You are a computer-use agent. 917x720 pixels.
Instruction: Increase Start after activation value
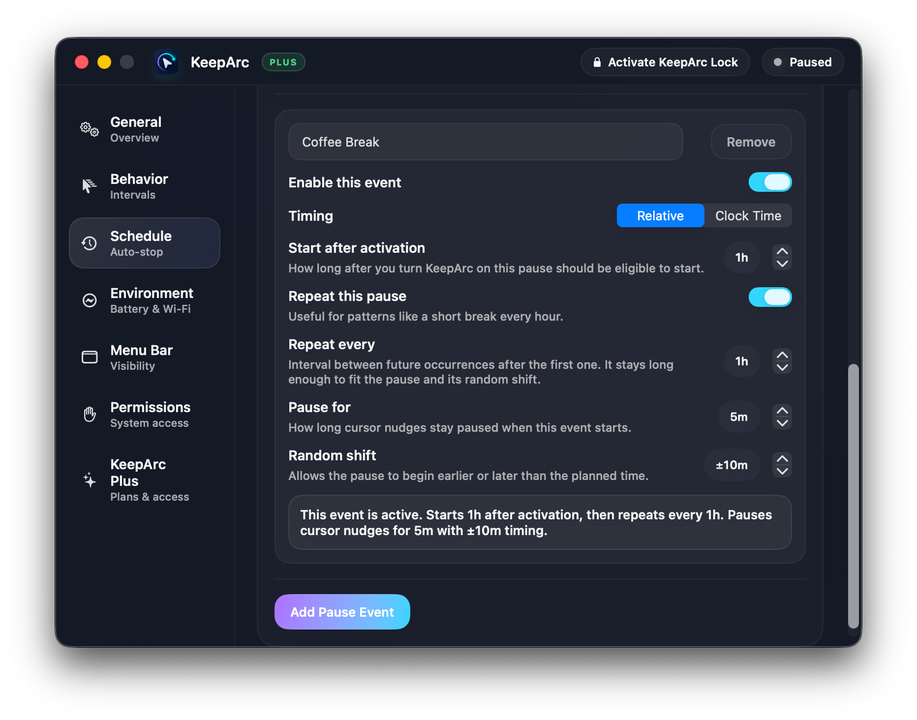782,252
